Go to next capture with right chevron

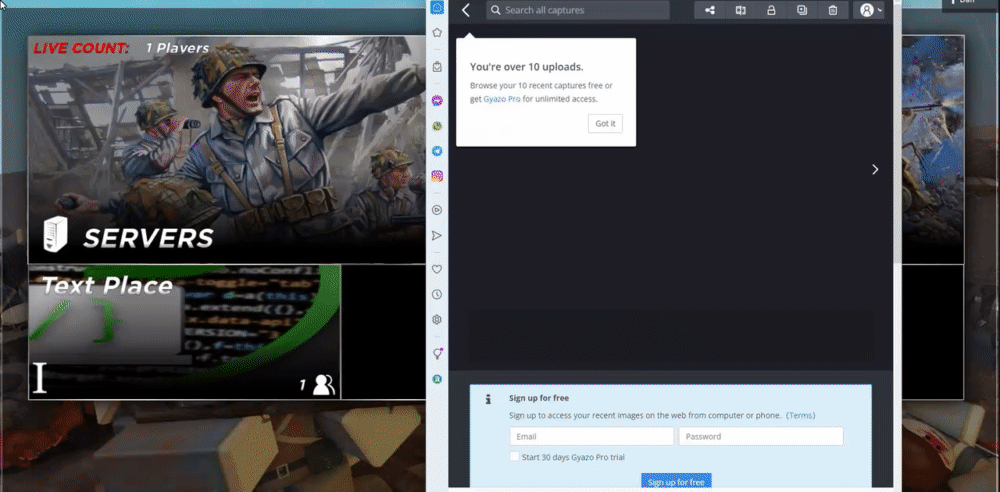coord(875,169)
